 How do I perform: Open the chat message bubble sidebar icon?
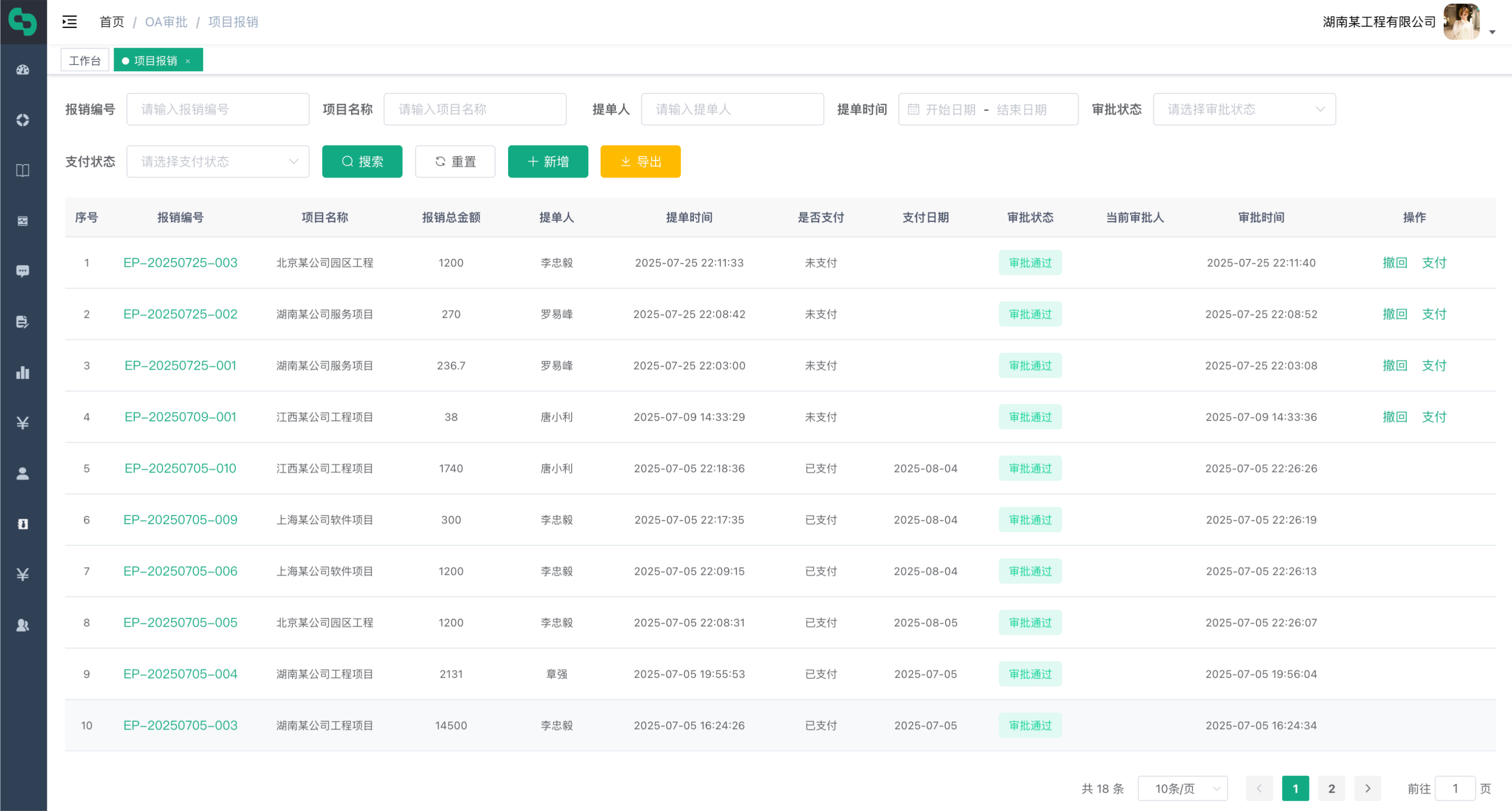point(23,271)
